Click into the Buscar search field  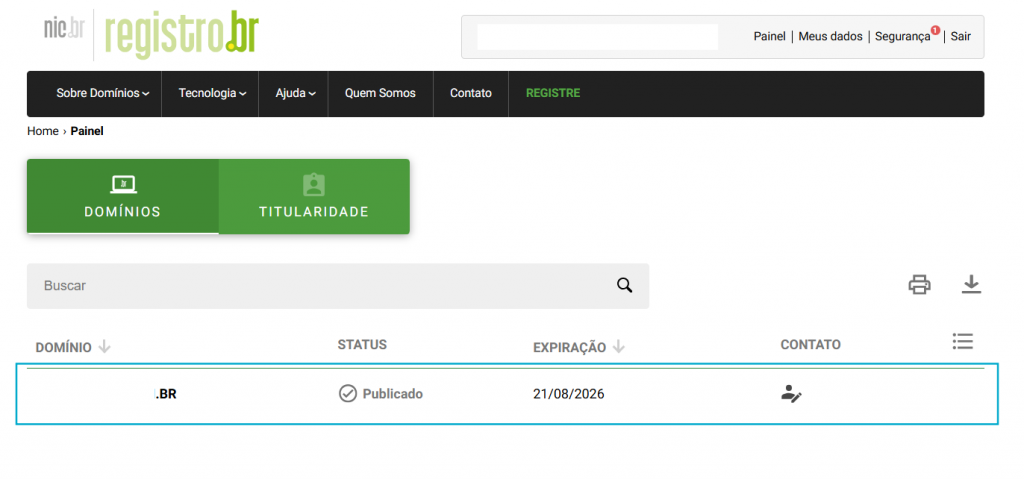click(320, 286)
